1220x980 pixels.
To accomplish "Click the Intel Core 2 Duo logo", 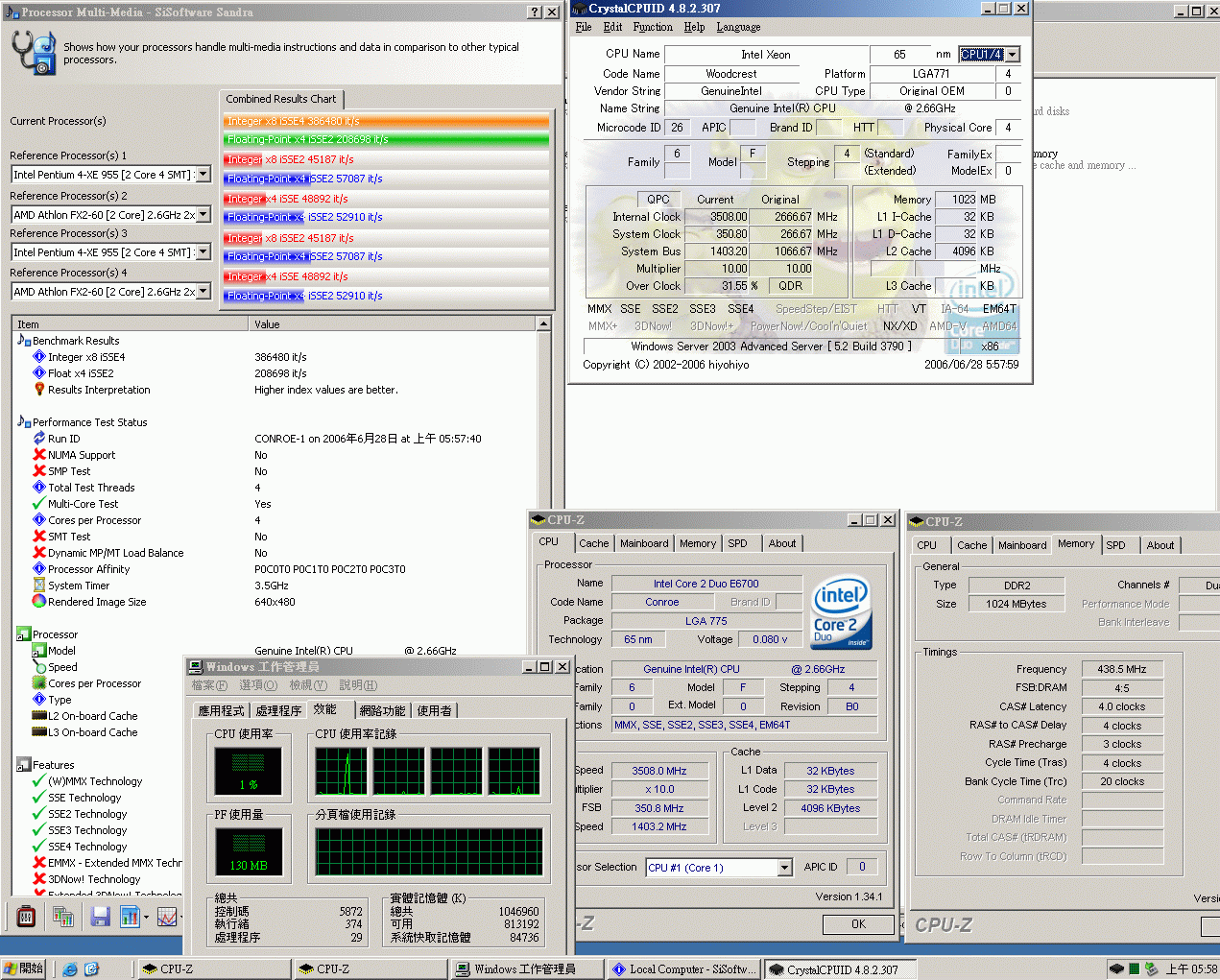I will tap(842, 611).
